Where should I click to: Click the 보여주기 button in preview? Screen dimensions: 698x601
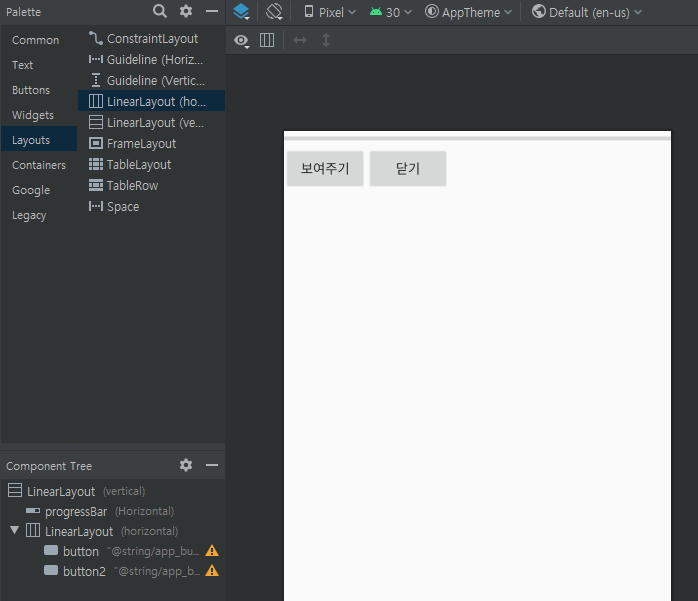pos(325,168)
